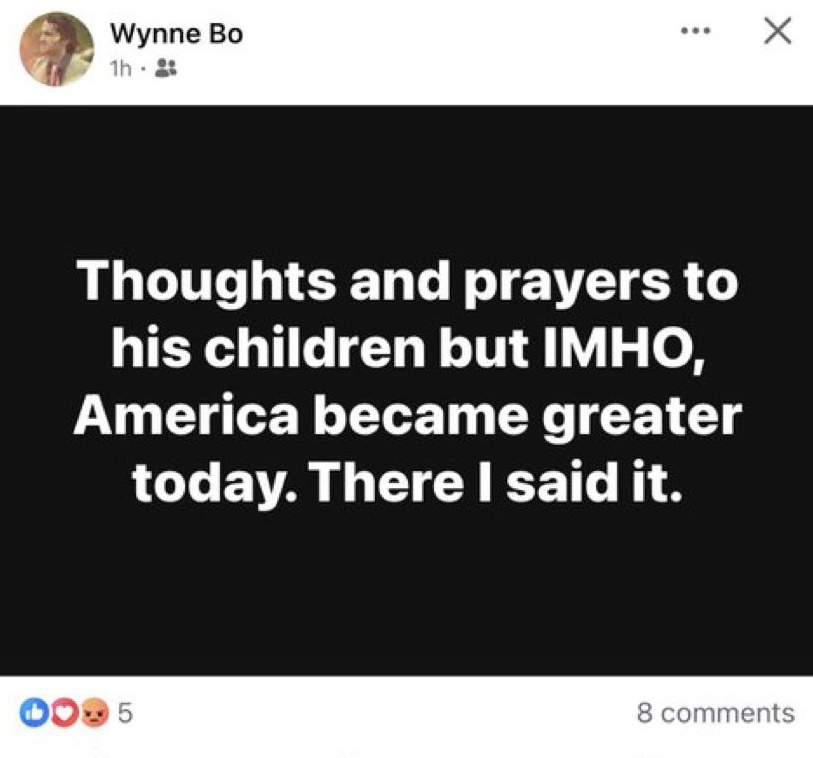Click 'America became greater' text line
The height and width of the screenshot is (758, 813).
point(408,415)
